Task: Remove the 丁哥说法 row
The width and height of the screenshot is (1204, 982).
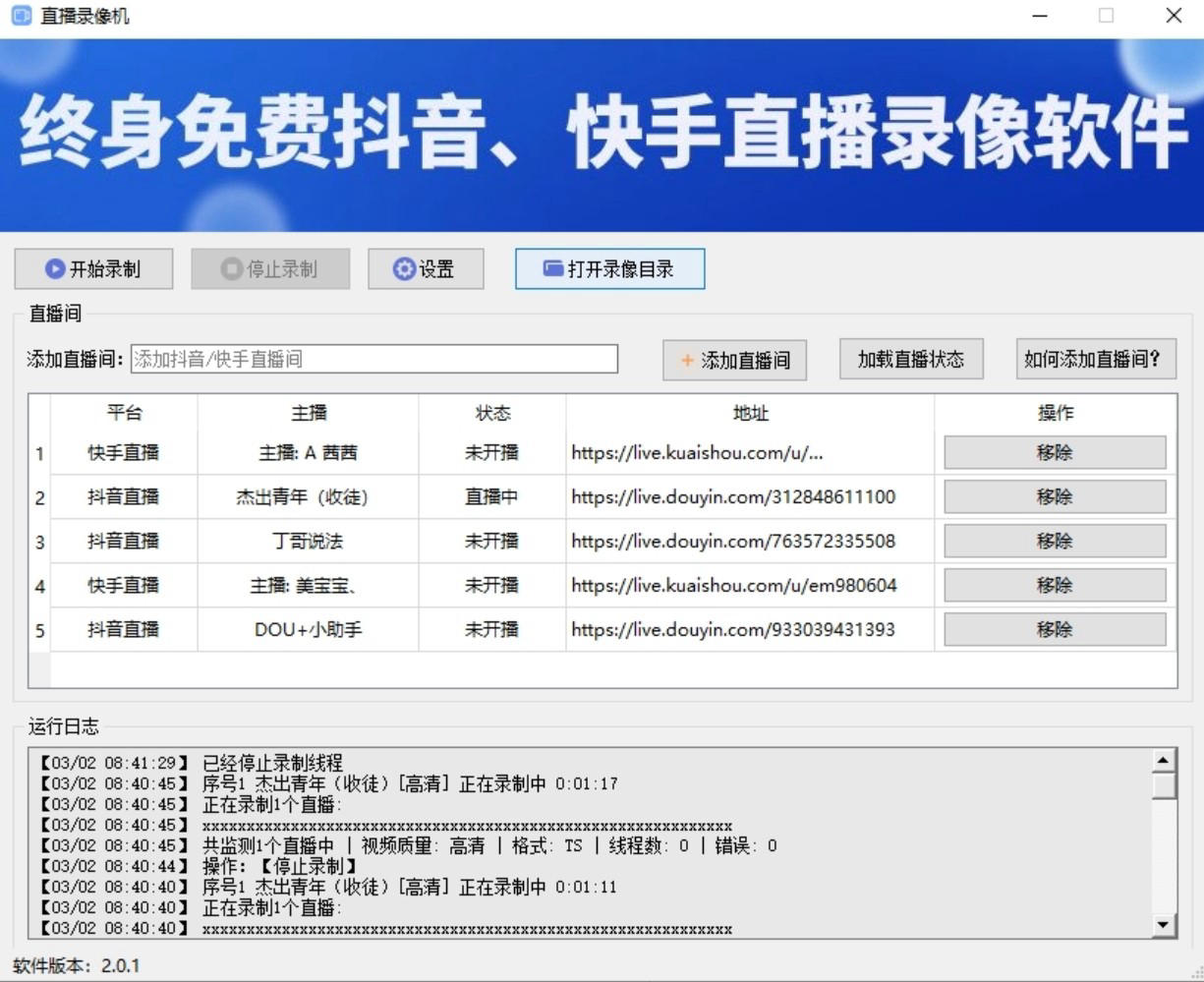Action: click(1055, 541)
